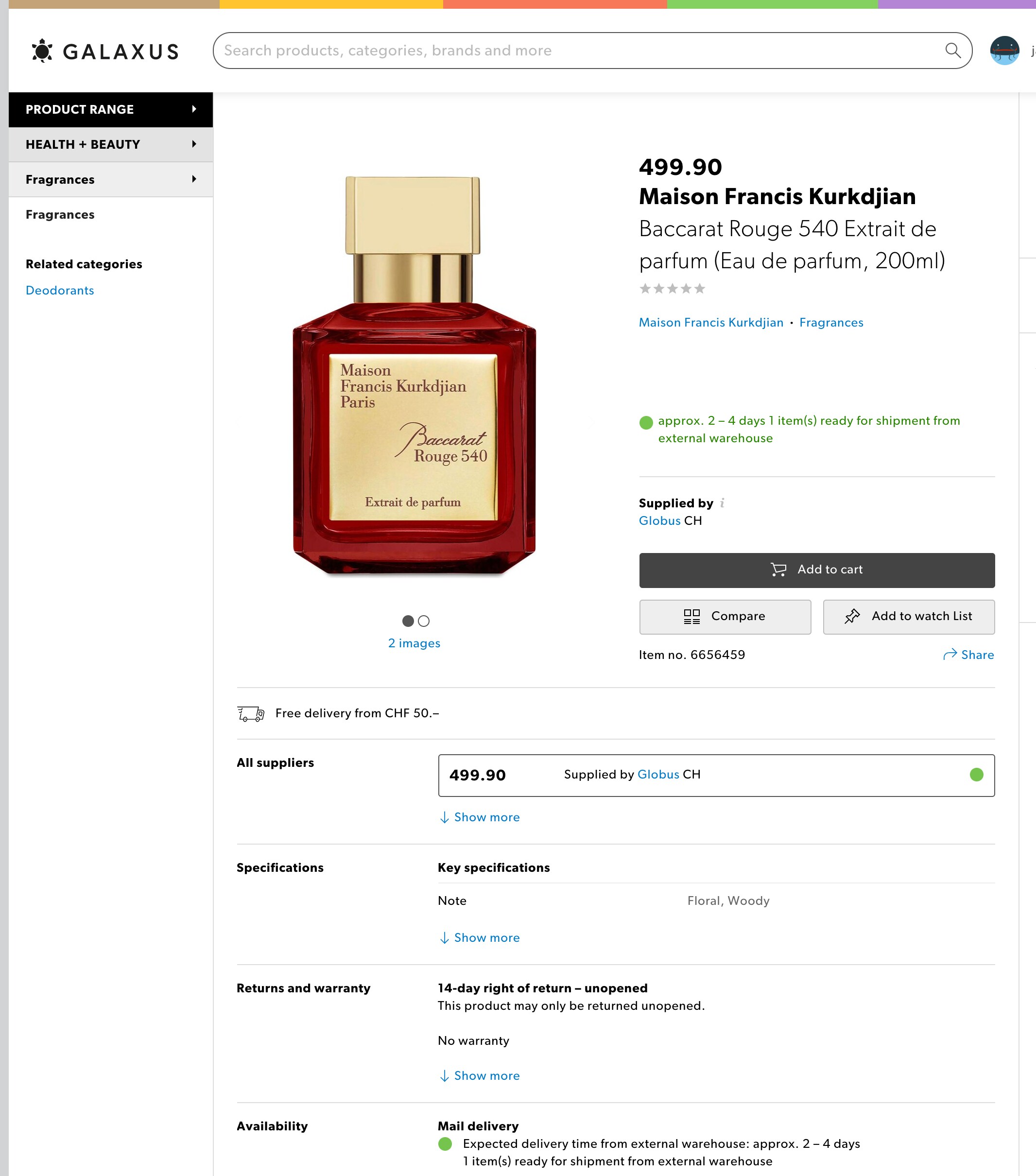Select the first image carousel dot
1036x1176 pixels.
pos(408,622)
